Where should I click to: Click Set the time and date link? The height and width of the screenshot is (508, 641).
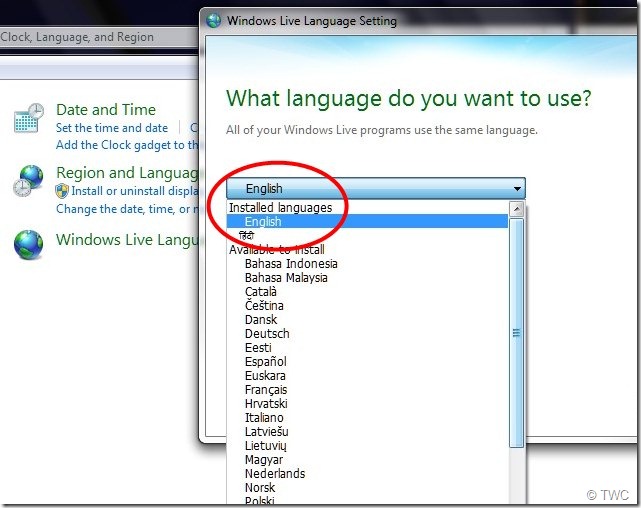[112, 128]
